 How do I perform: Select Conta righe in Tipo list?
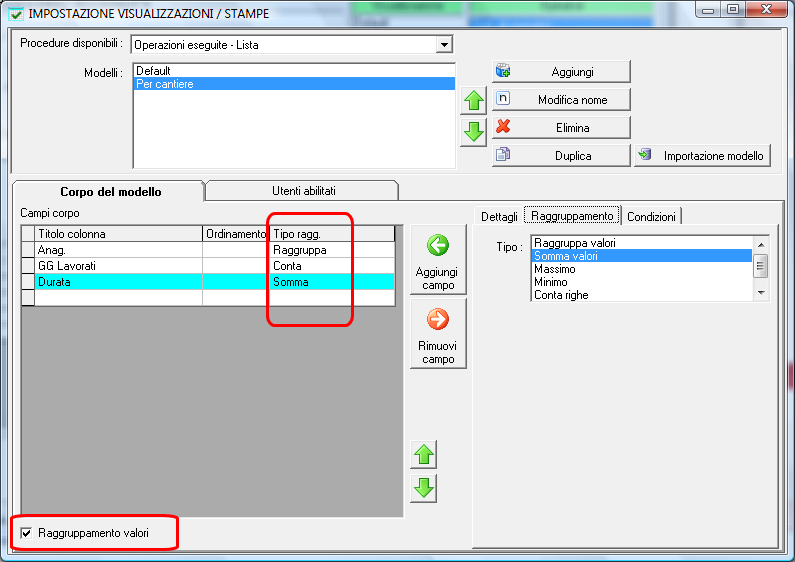point(641,295)
